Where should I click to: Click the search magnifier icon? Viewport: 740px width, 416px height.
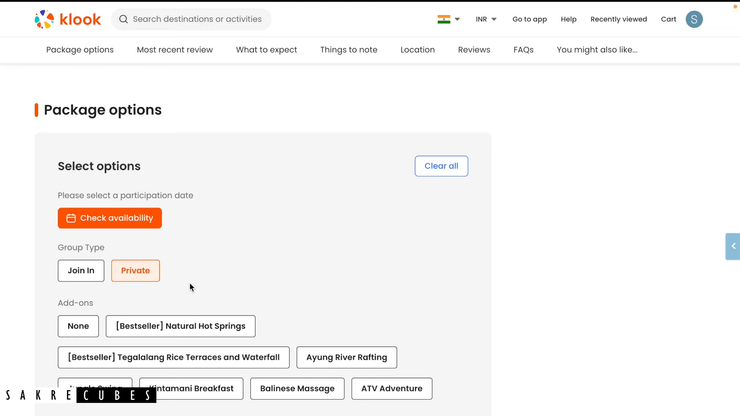click(124, 19)
